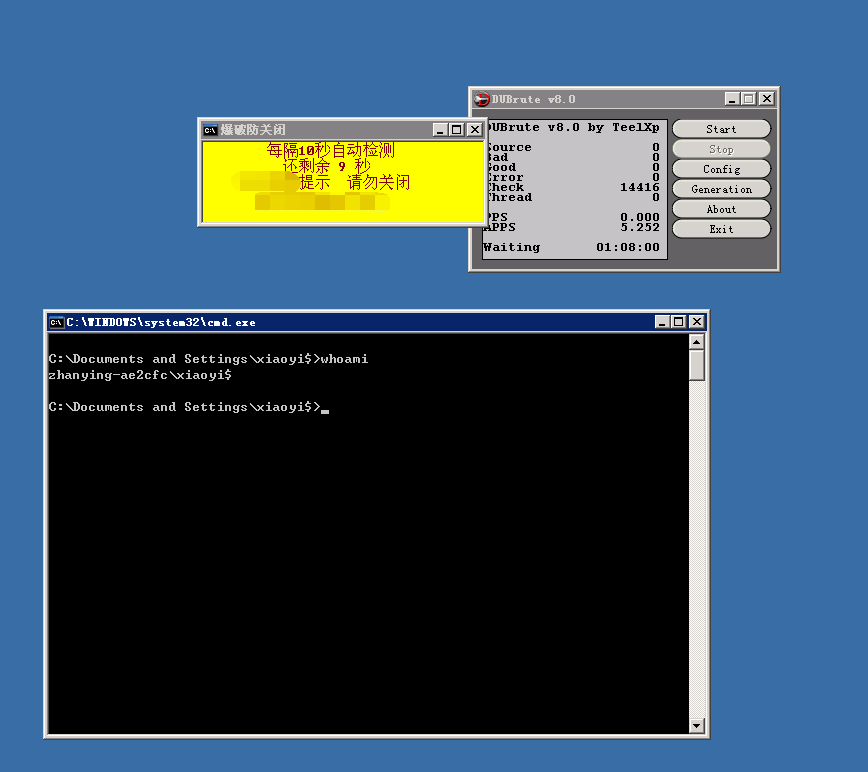This screenshot has width=868, height=772.
Task: Click the whoami command line in cmd
Action: pos(208,359)
